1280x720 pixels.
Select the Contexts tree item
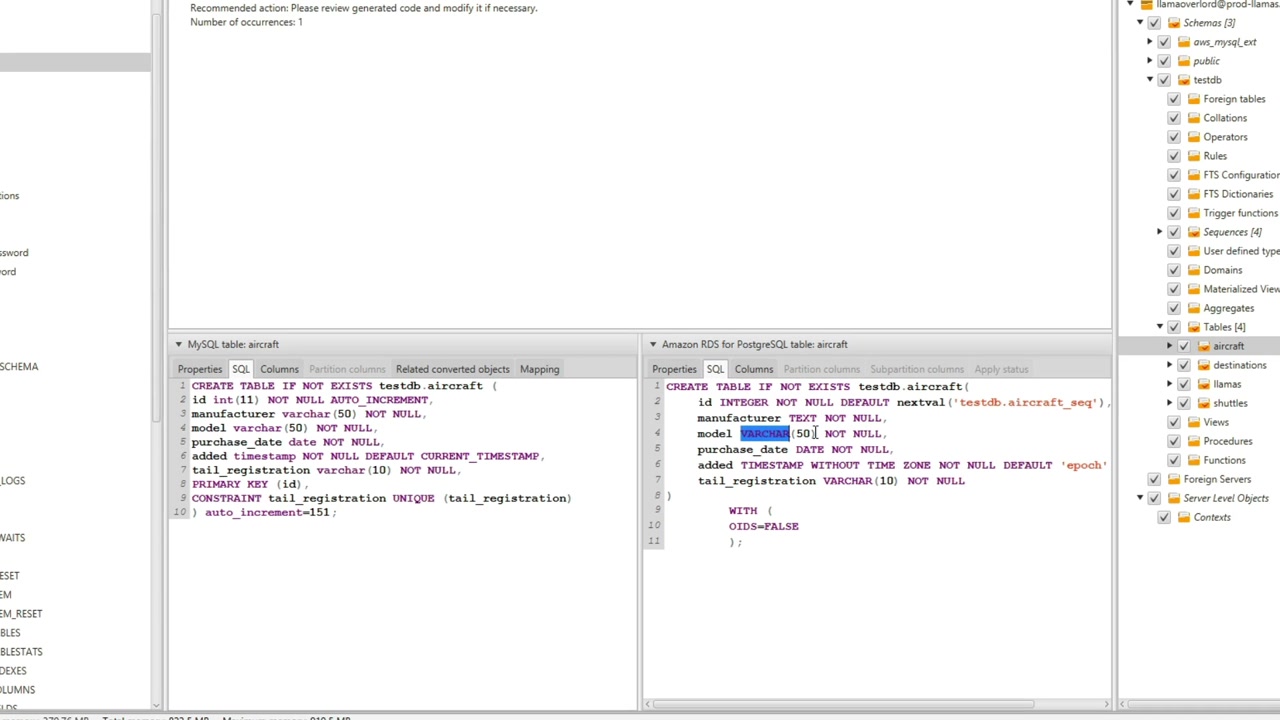(1212, 517)
